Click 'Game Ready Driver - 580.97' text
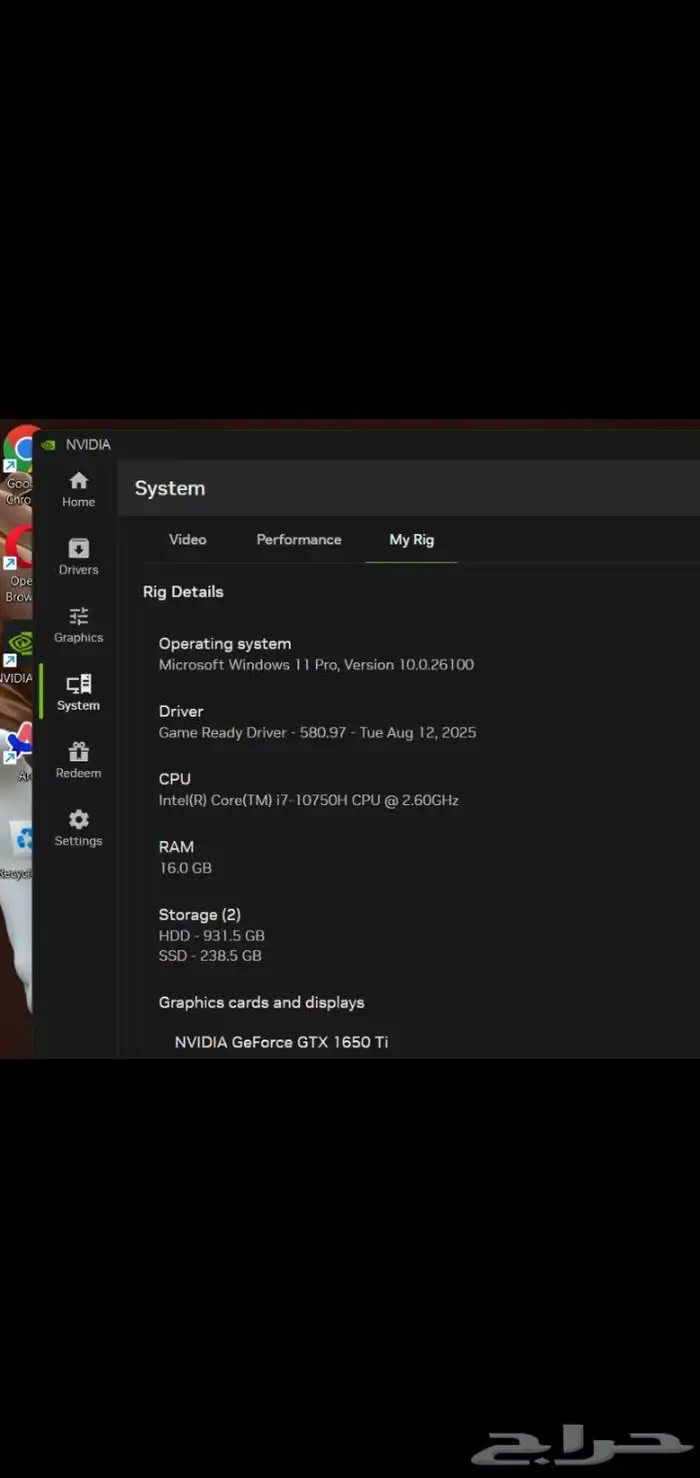Image resolution: width=700 pixels, height=1478 pixels. point(317,733)
